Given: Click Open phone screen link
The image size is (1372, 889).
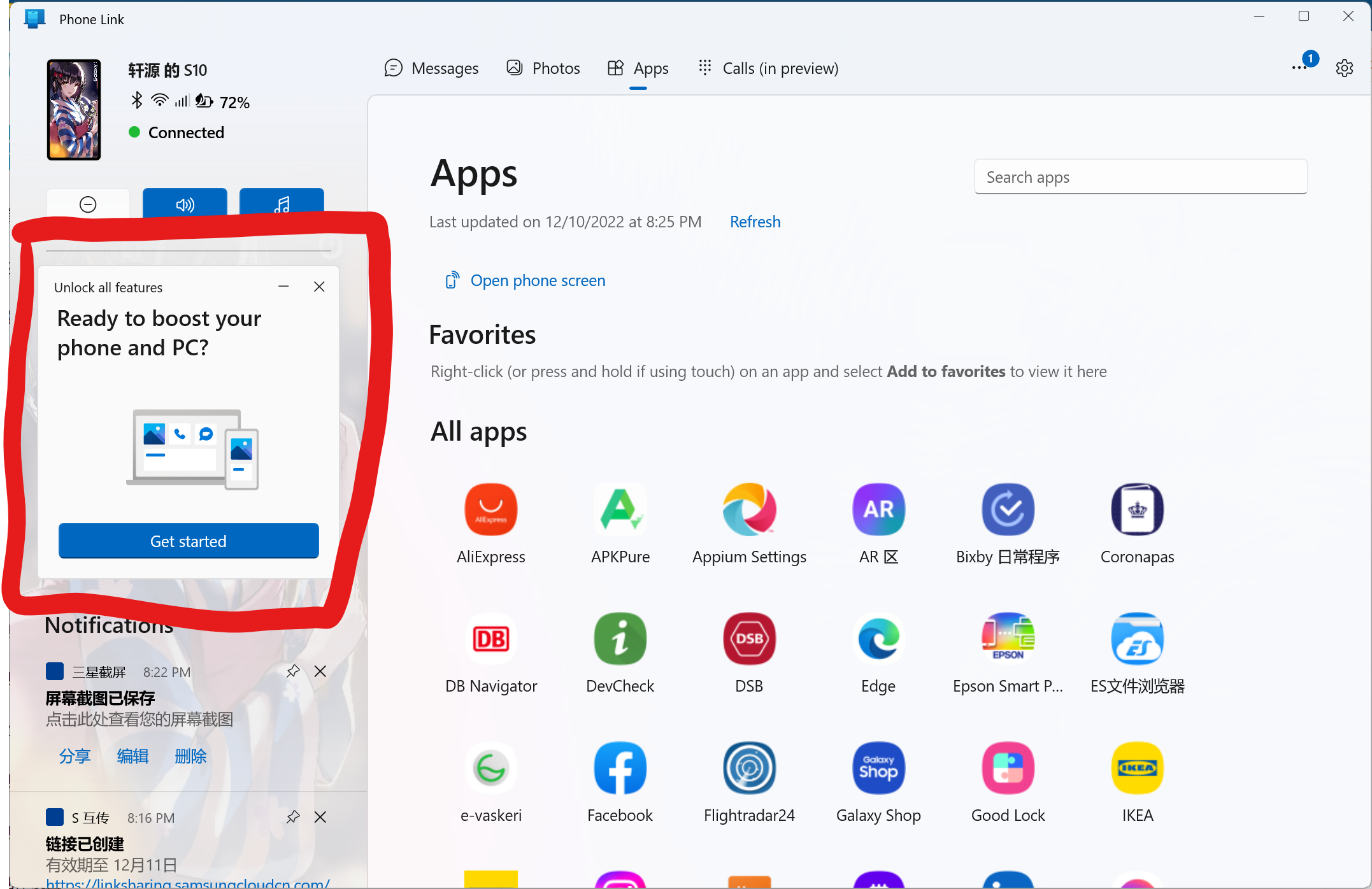Looking at the screenshot, I should coord(525,280).
